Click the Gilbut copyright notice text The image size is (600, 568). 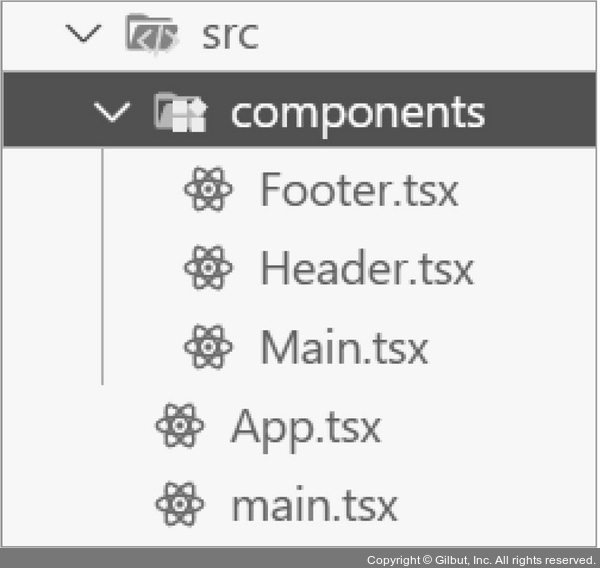(x=481, y=559)
